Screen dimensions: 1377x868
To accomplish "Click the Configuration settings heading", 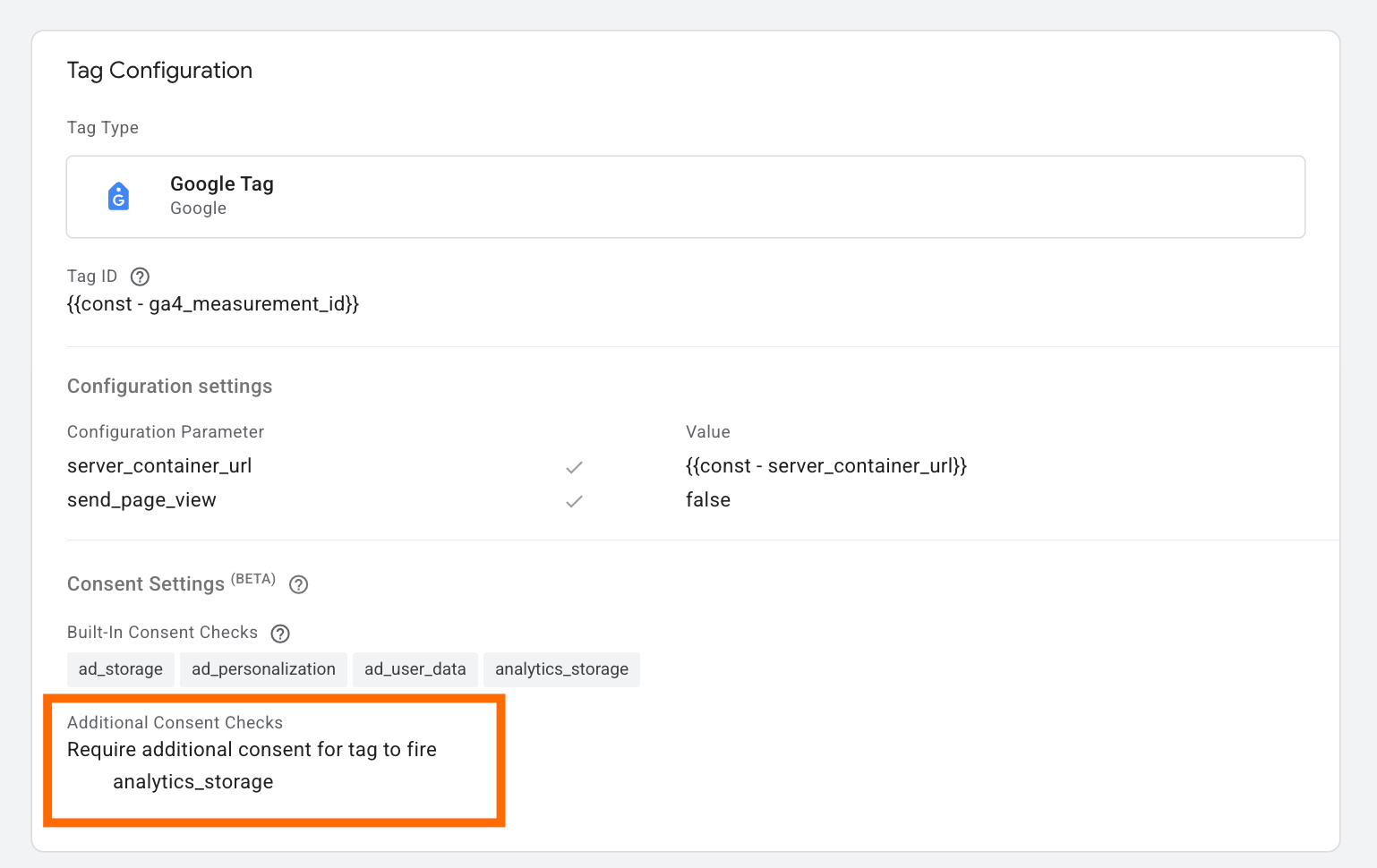I will pos(170,387).
